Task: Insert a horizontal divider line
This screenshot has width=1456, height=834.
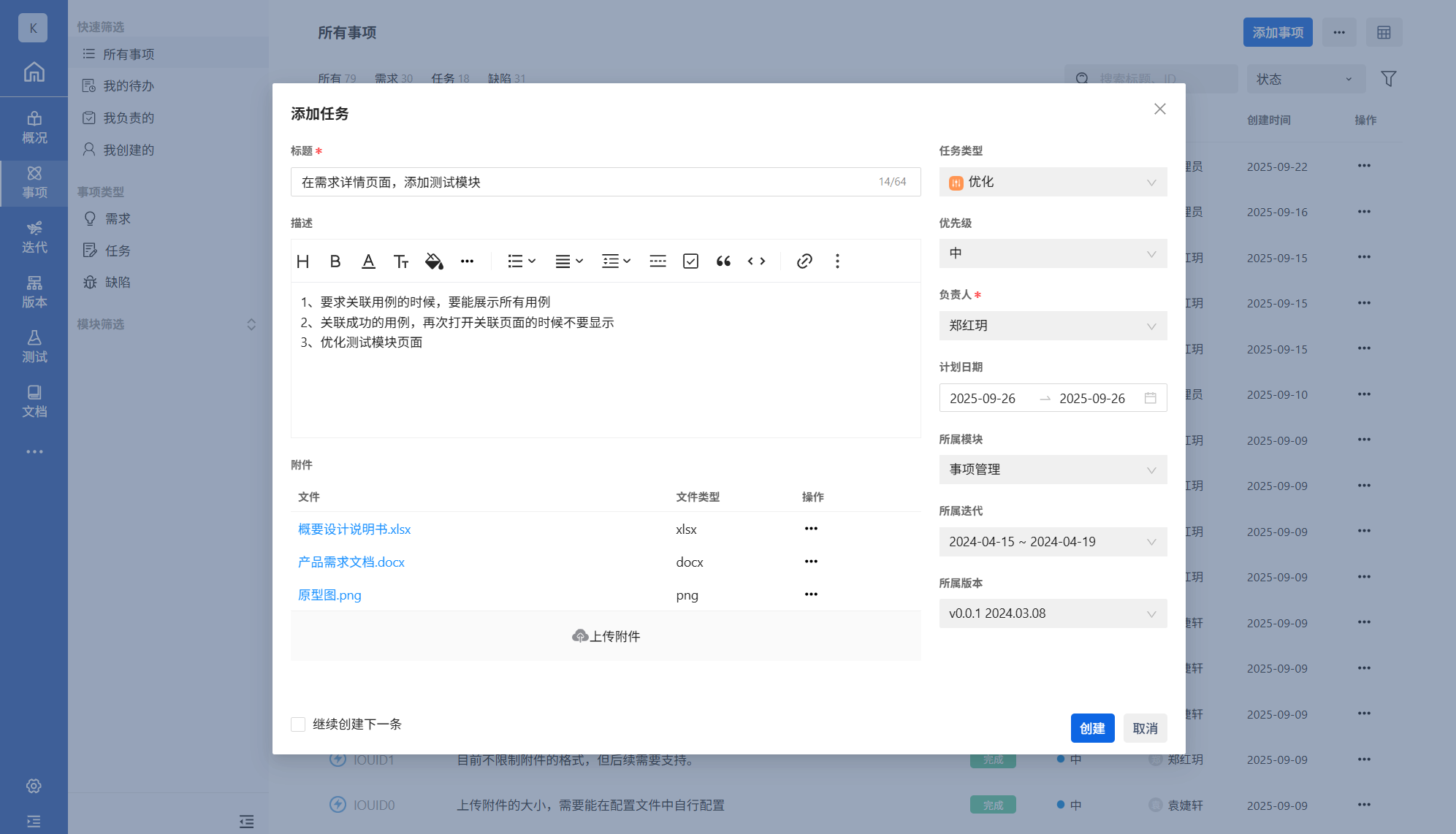Action: (x=658, y=261)
